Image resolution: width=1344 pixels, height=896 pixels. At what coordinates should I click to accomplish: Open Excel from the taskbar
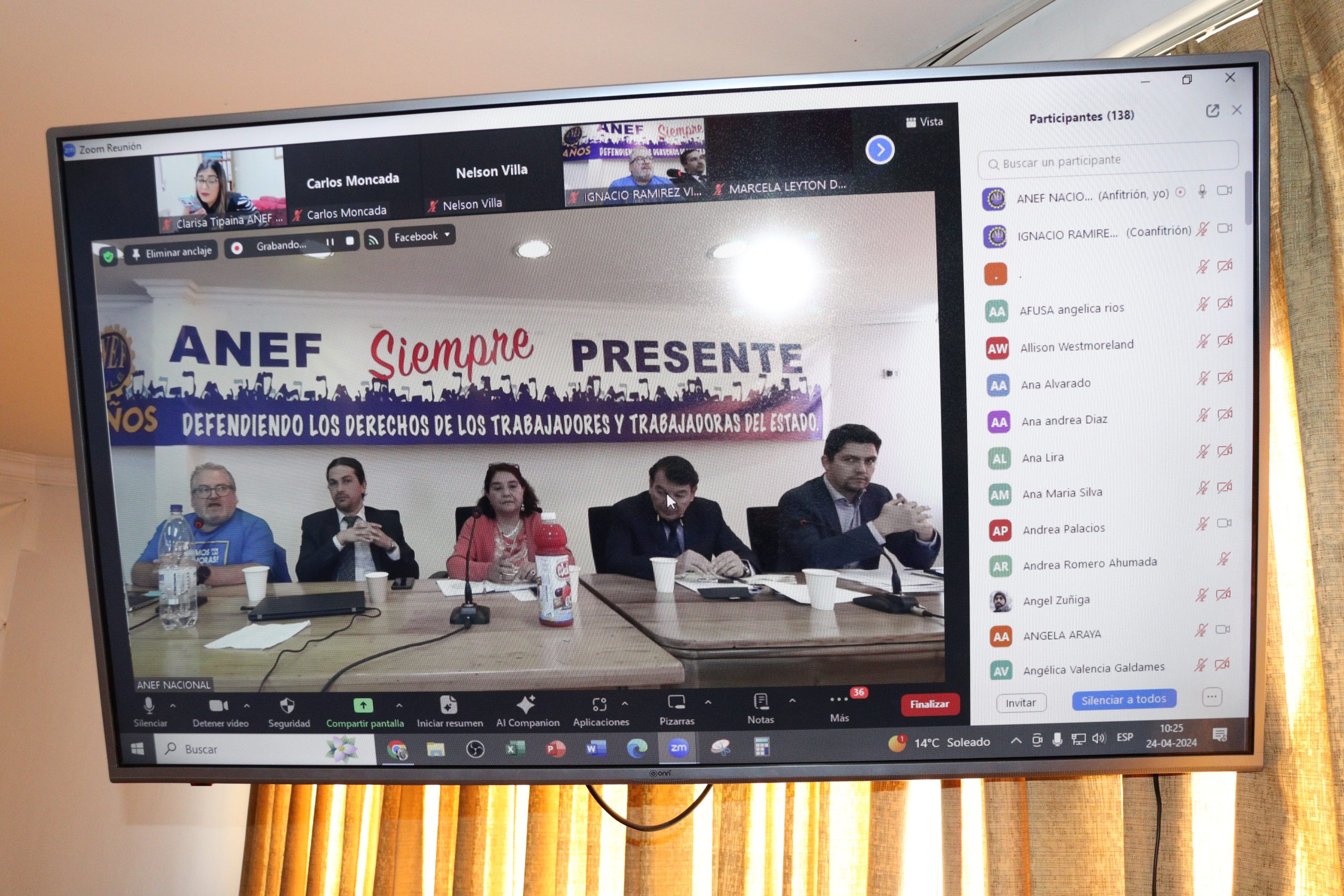click(x=515, y=748)
